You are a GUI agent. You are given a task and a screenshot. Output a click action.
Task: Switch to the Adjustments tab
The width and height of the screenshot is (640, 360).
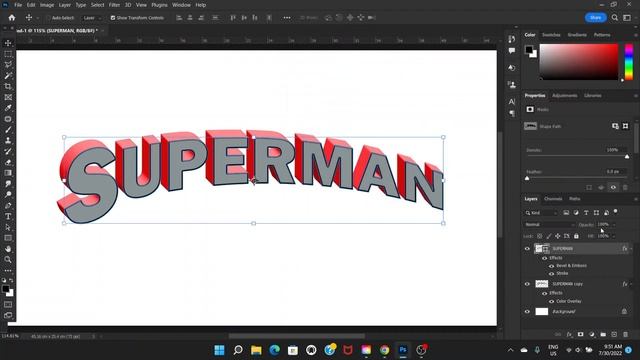tap(564, 96)
